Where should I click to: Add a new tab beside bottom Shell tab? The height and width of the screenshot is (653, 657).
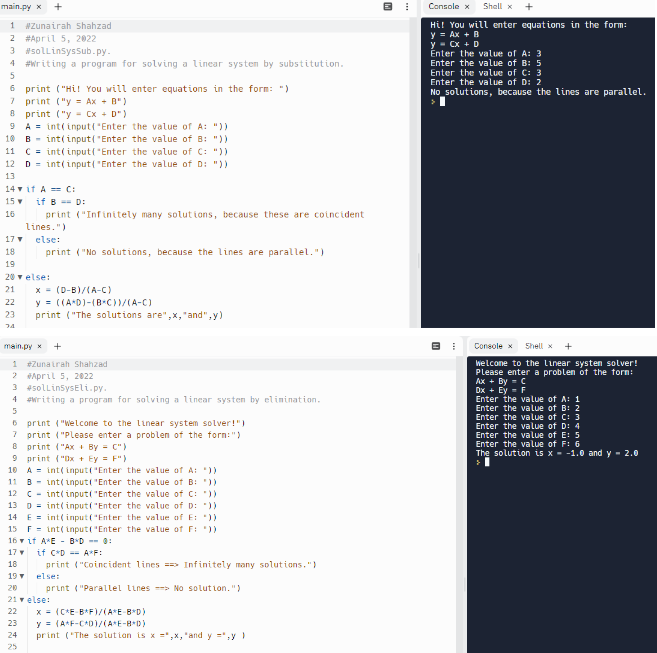[x=566, y=346]
